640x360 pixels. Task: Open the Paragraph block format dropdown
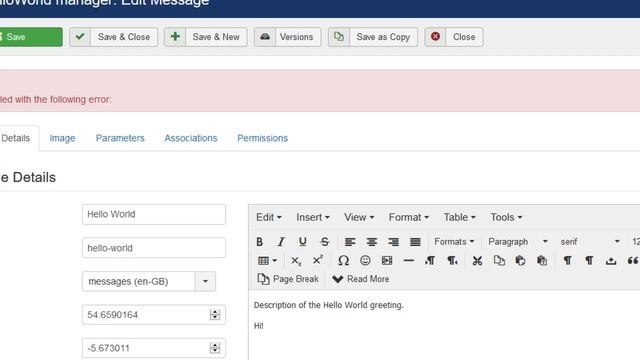tap(518, 242)
